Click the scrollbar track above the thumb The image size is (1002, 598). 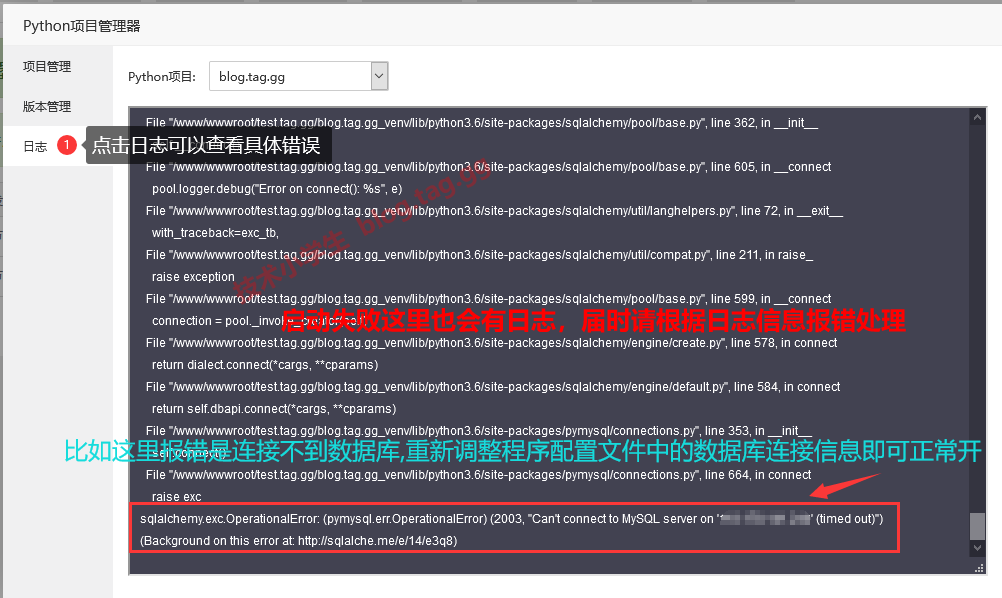point(978,300)
